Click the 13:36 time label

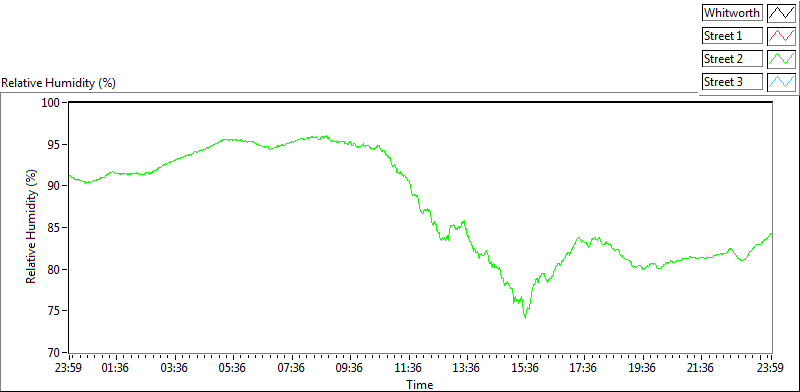coord(467,368)
